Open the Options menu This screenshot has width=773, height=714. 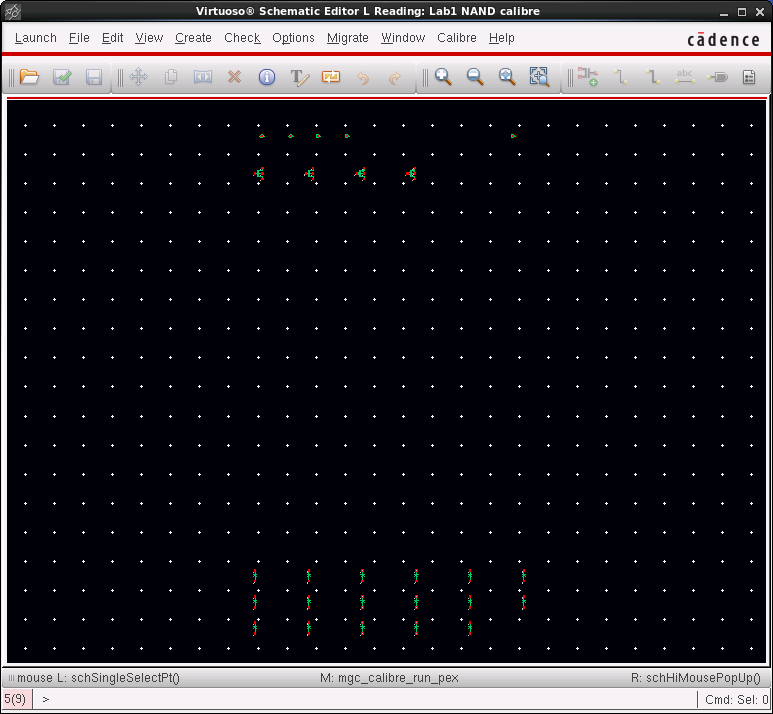tap(293, 38)
